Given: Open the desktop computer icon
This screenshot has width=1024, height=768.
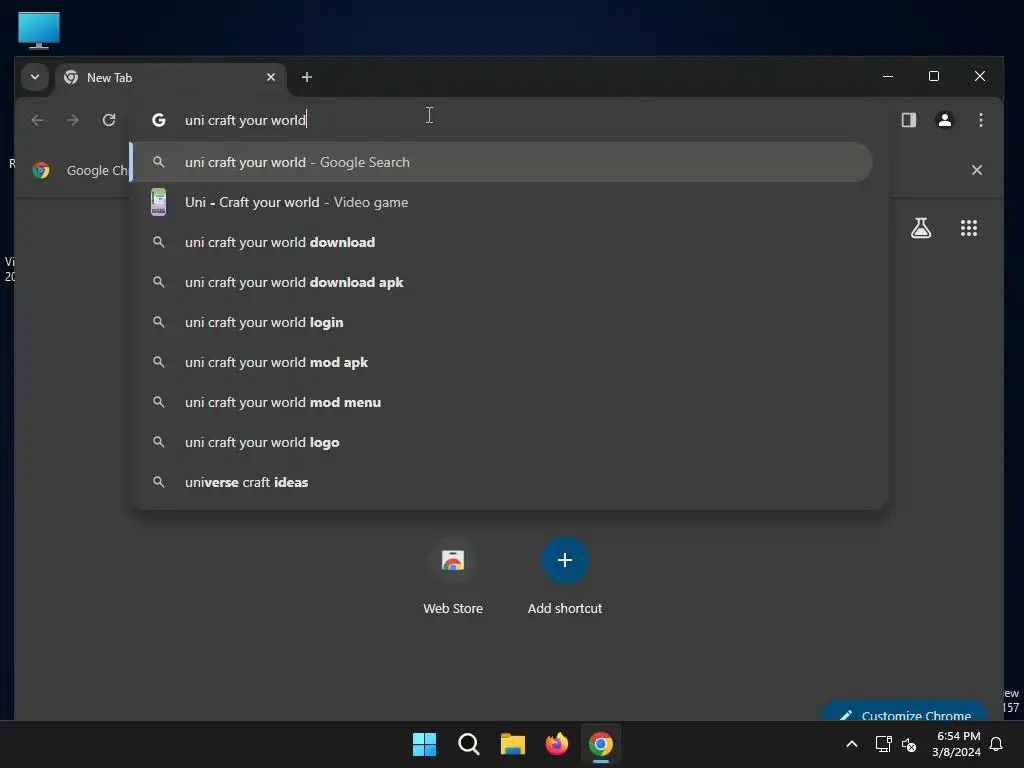Looking at the screenshot, I should 39,30.
